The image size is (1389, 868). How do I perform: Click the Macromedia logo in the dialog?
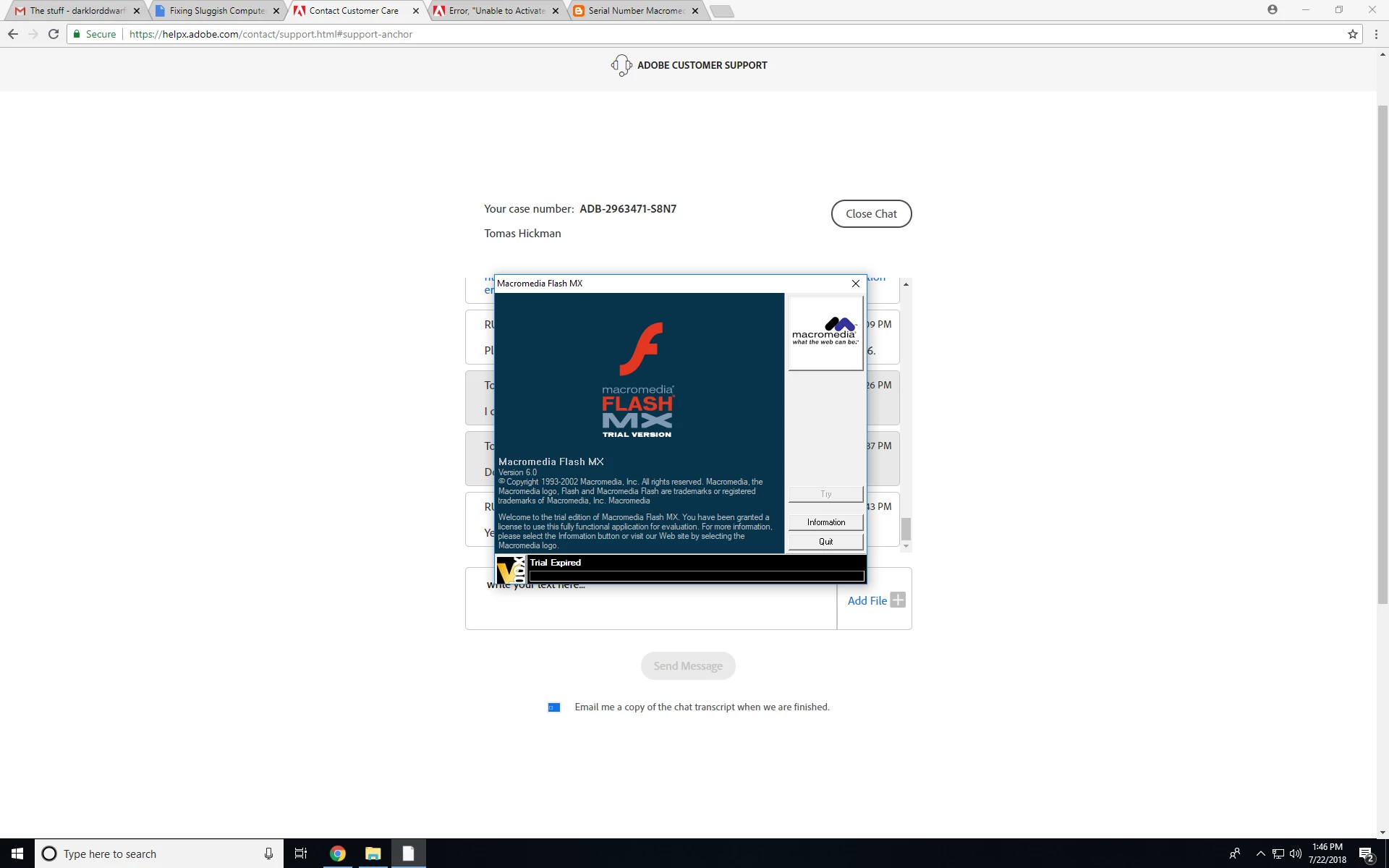pyautogui.click(x=825, y=333)
